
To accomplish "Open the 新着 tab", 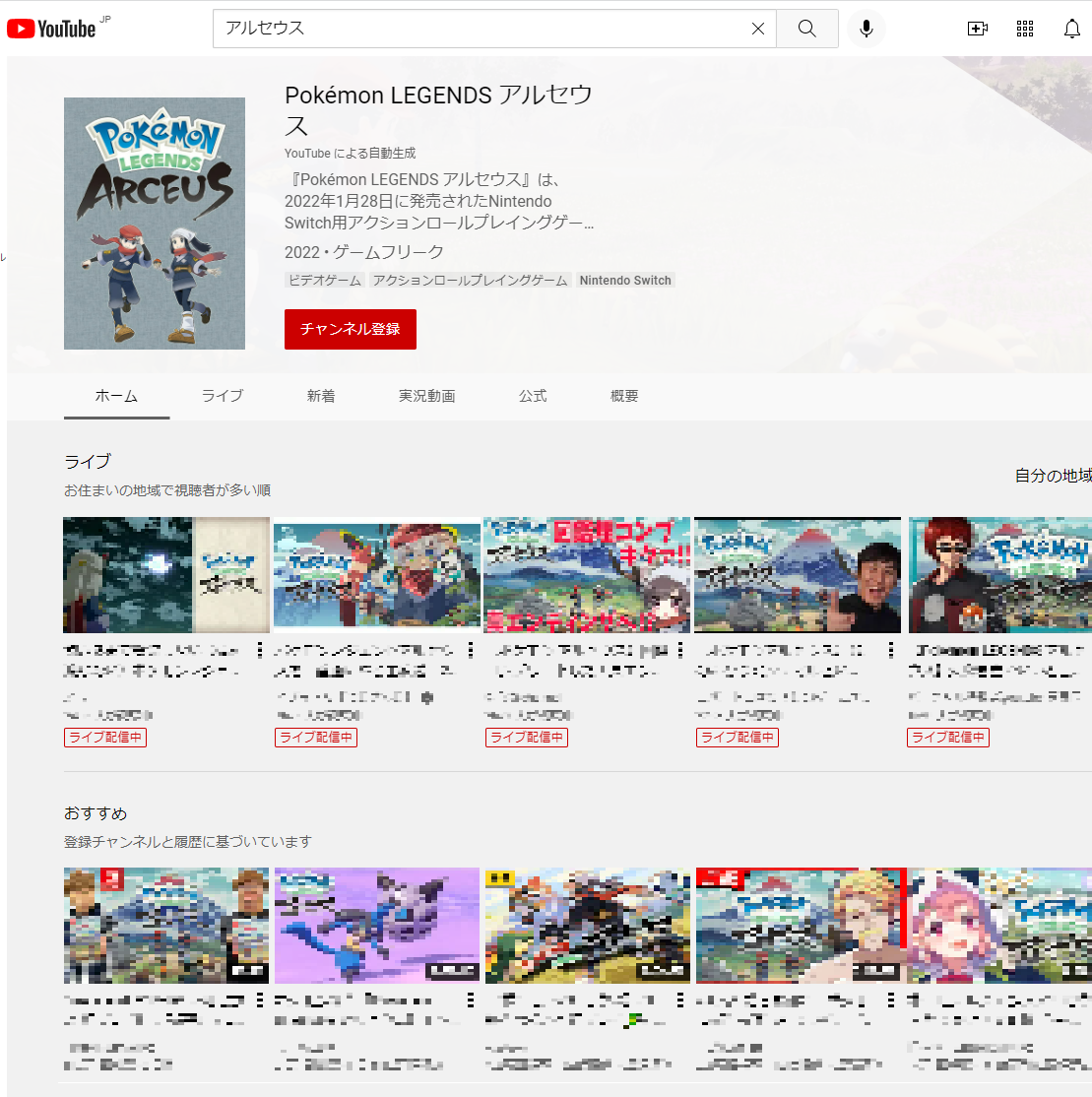I will pos(321,396).
